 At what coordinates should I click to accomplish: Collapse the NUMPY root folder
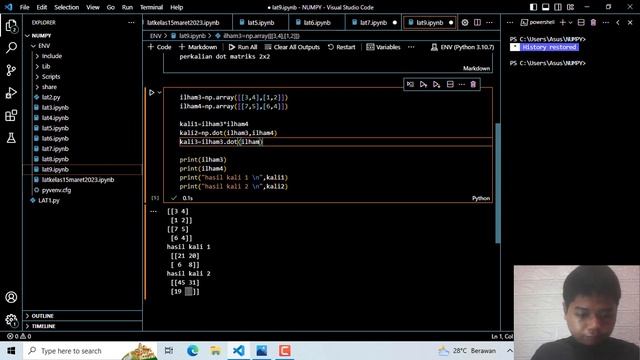pos(27,36)
